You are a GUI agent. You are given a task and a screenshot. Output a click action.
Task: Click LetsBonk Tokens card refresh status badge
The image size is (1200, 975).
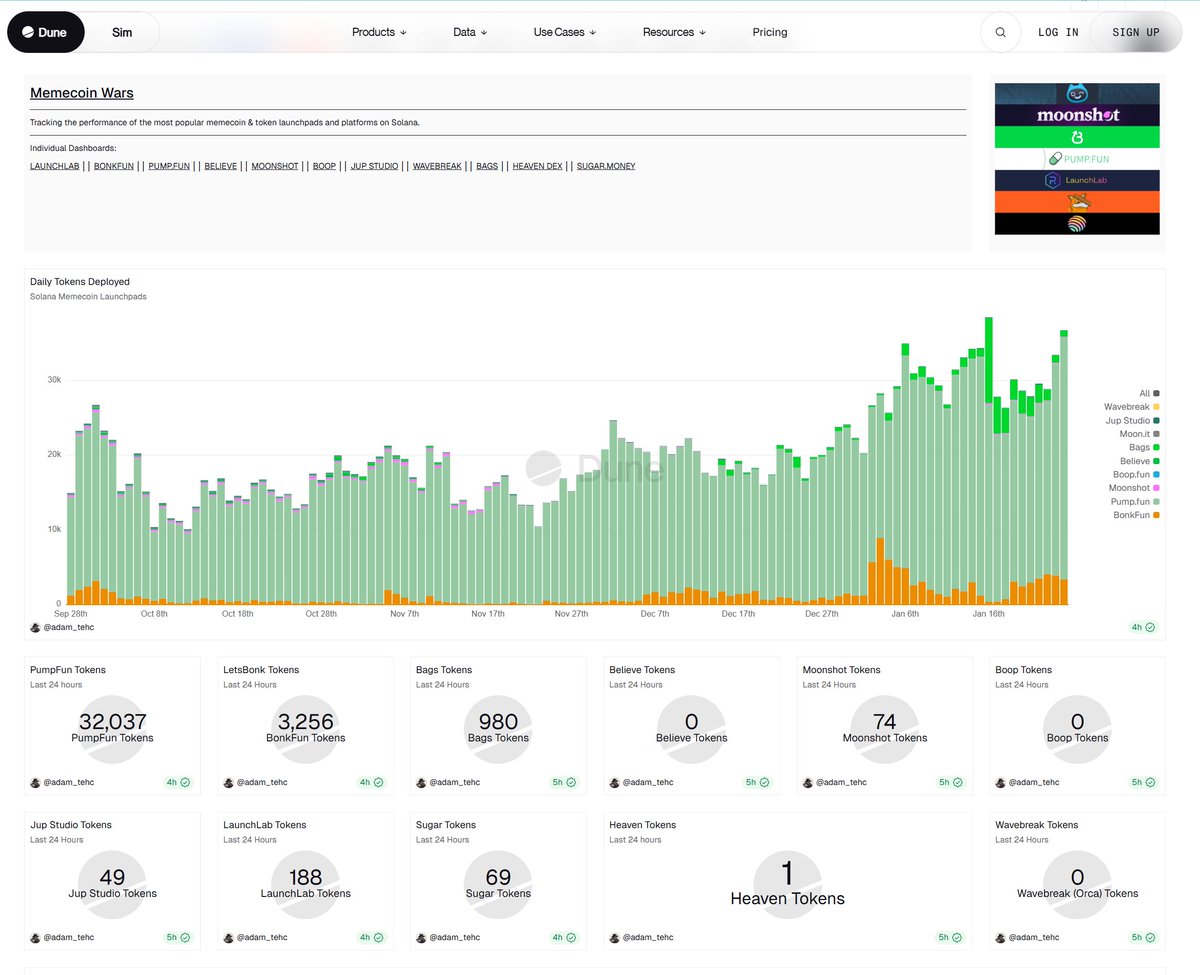click(x=371, y=782)
